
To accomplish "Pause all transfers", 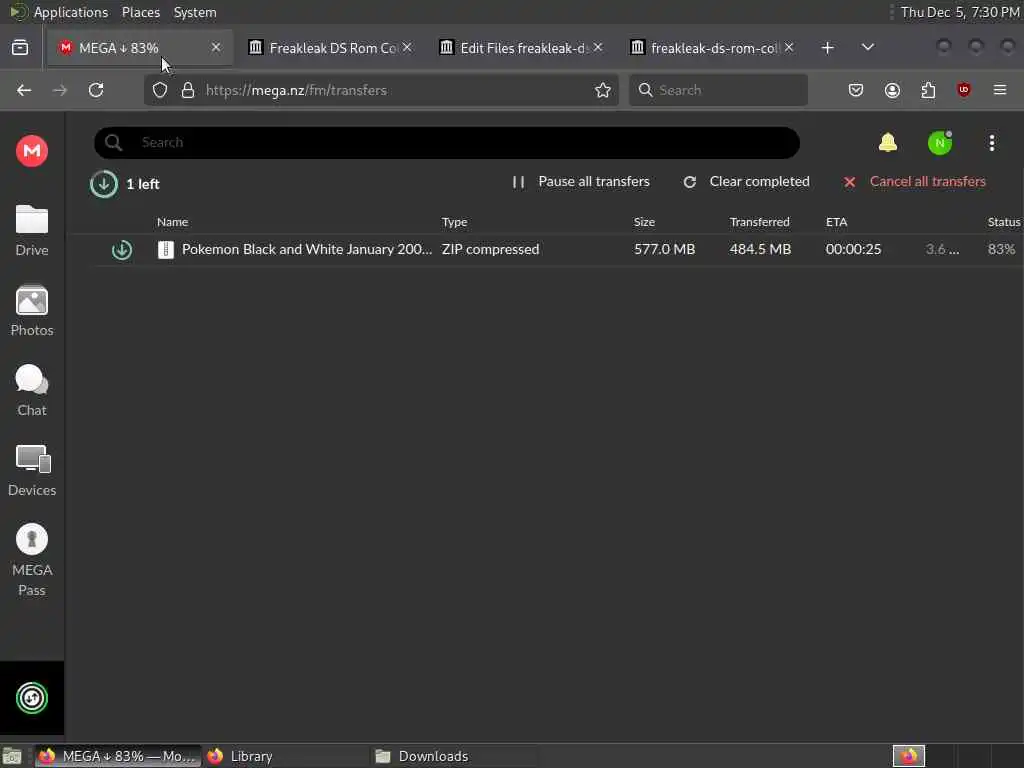I will pyautogui.click(x=581, y=182).
